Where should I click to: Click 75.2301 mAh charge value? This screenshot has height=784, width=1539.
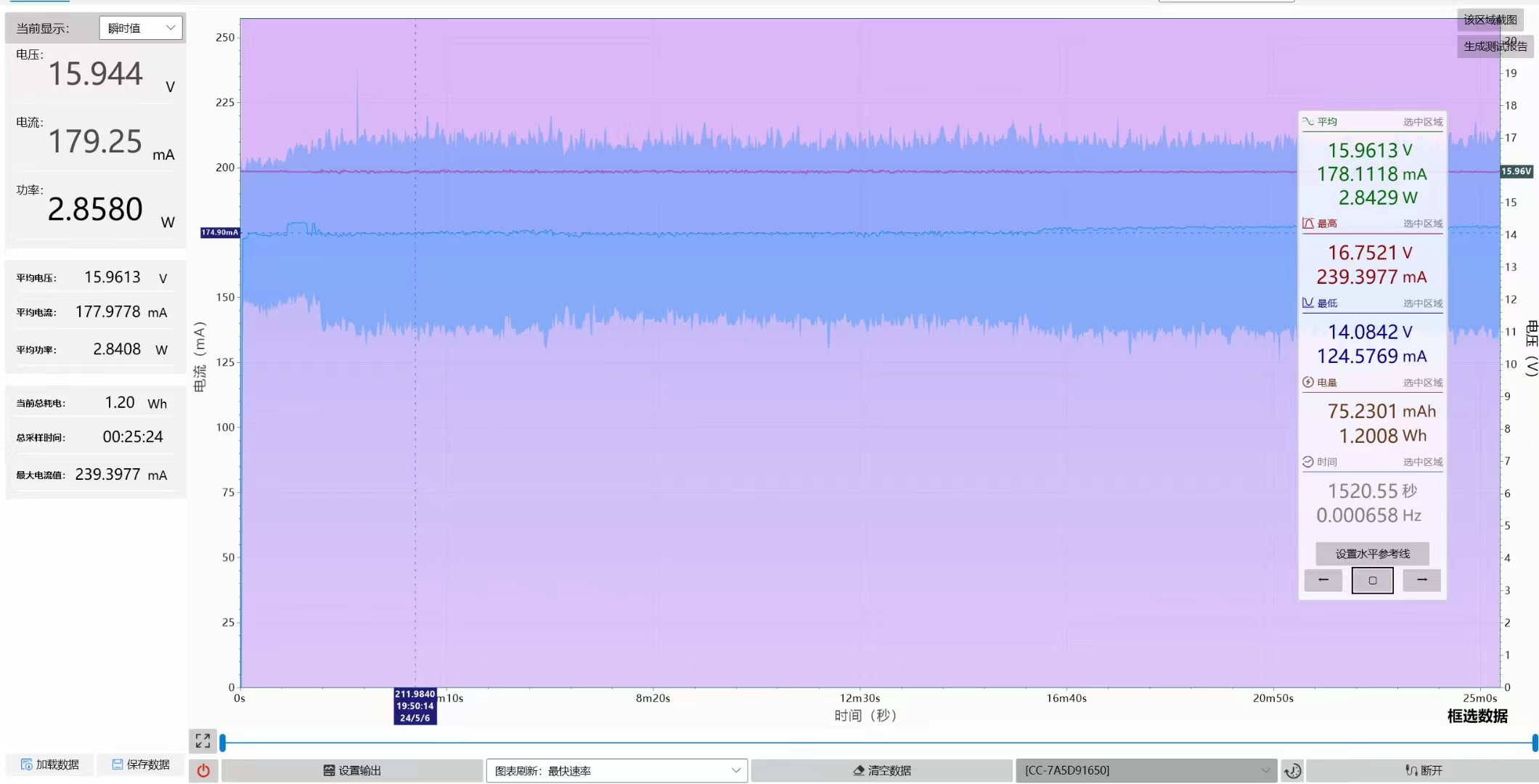tap(1381, 412)
